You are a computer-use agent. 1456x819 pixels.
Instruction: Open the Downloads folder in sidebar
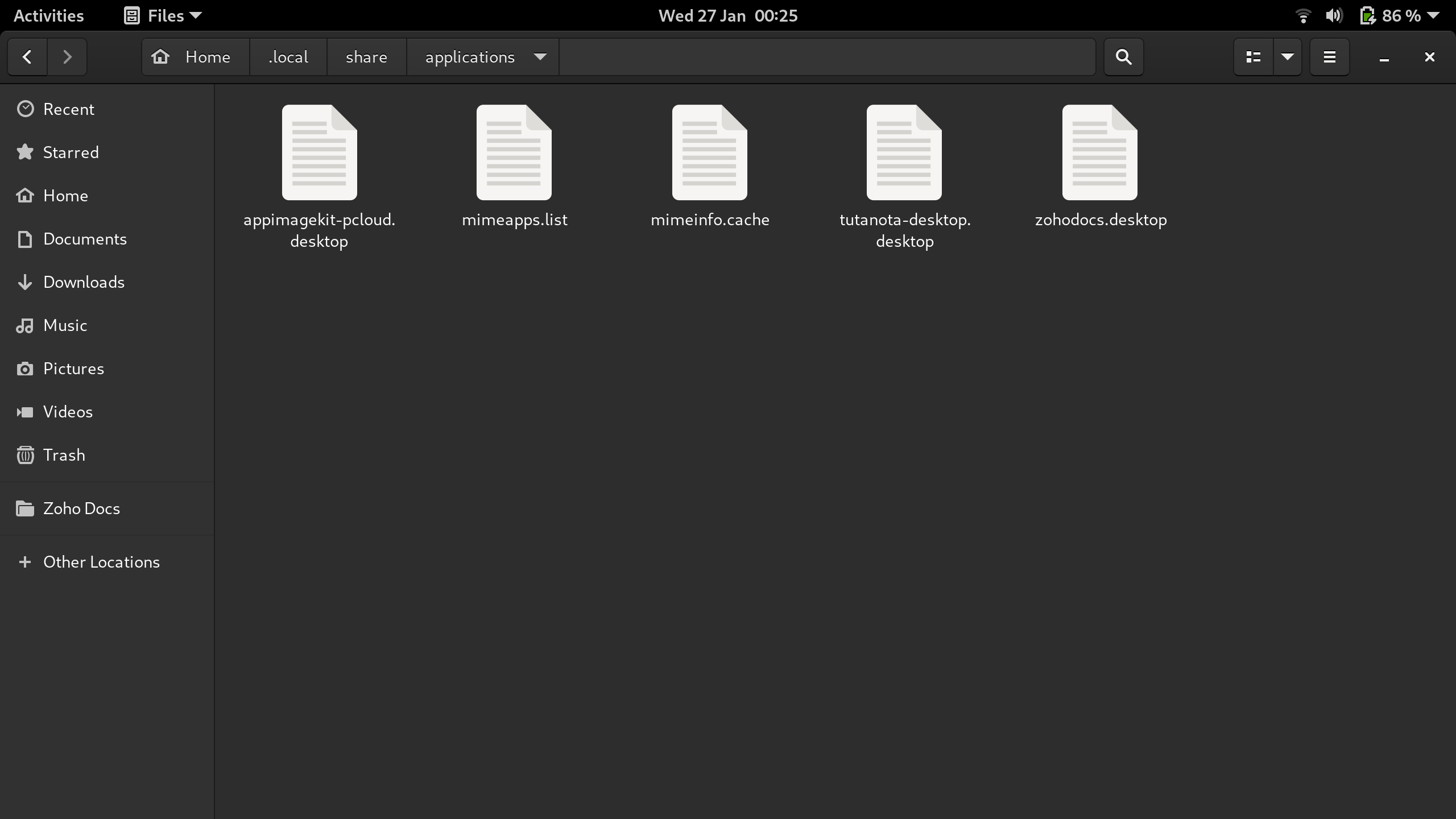click(x=84, y=282)
